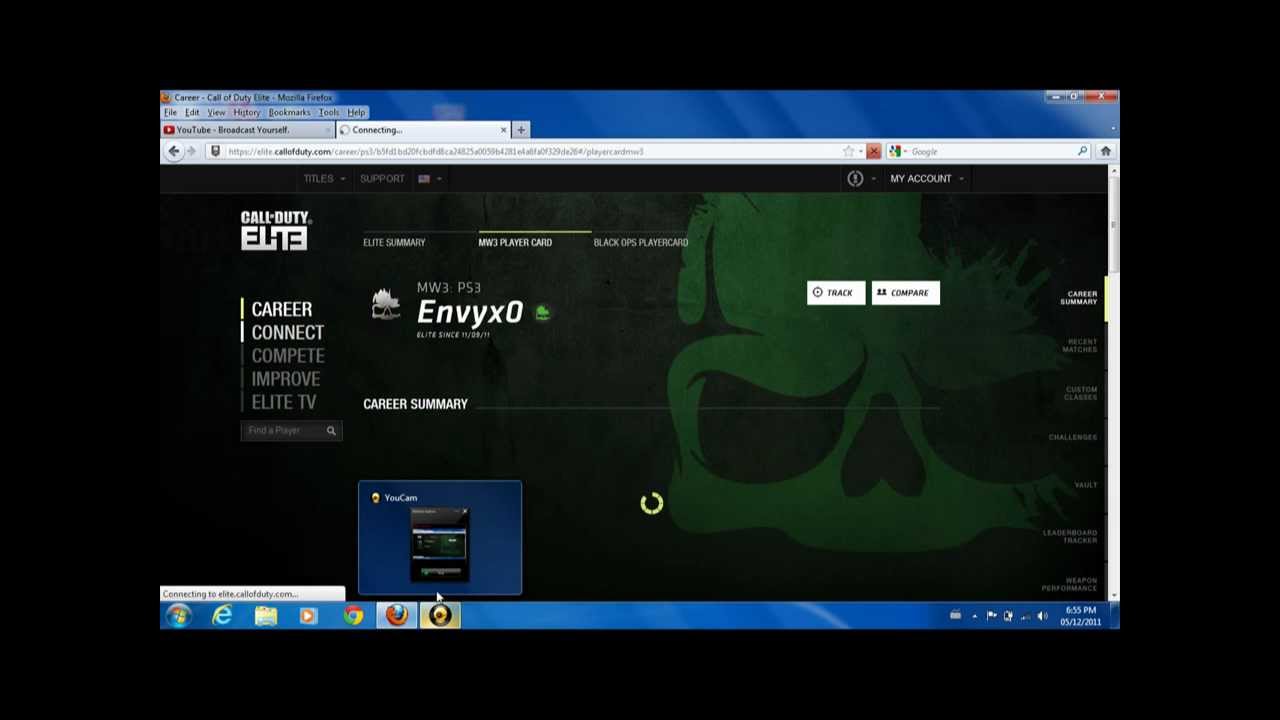Image resolution: width=1280 pixels, height=720 pixels.
Task: Switch to ELITE SUMMARY tab
Action: (x=394, y=242)
